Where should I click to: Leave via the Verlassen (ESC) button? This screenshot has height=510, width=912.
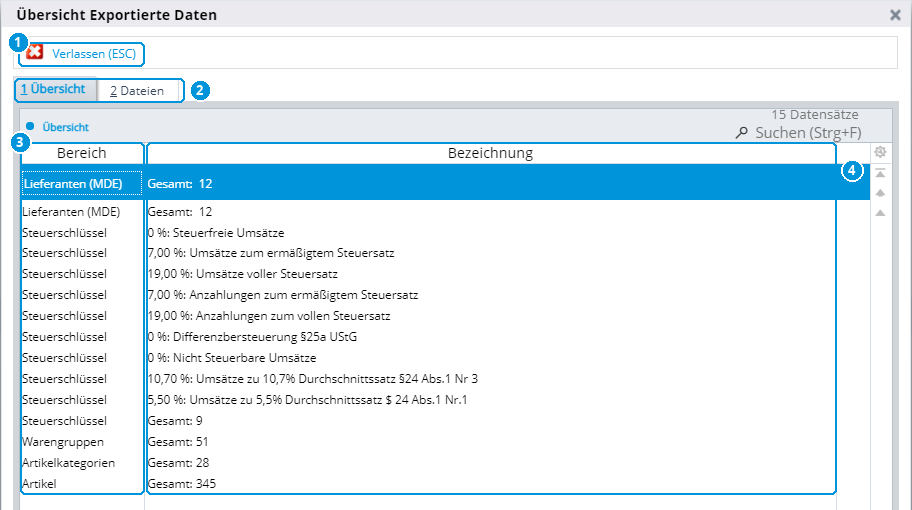(81, 54)
